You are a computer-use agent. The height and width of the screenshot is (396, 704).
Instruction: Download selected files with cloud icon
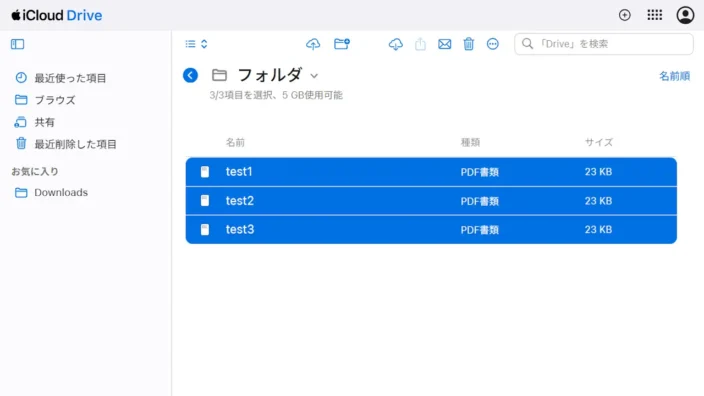[x=396, y=44]
